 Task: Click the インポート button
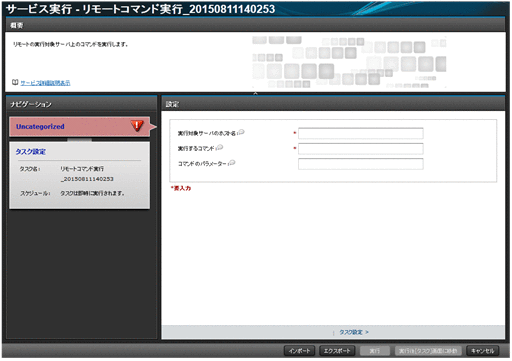click(x=299, y=351)
